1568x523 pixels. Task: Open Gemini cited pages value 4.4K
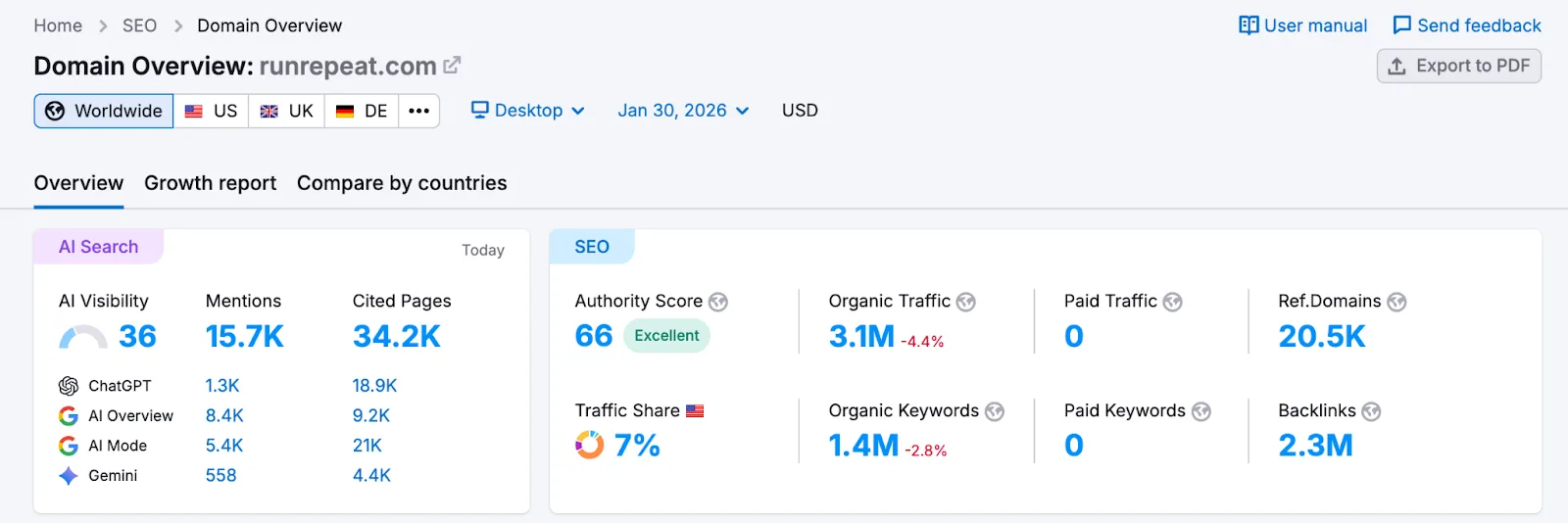(371, 476)
